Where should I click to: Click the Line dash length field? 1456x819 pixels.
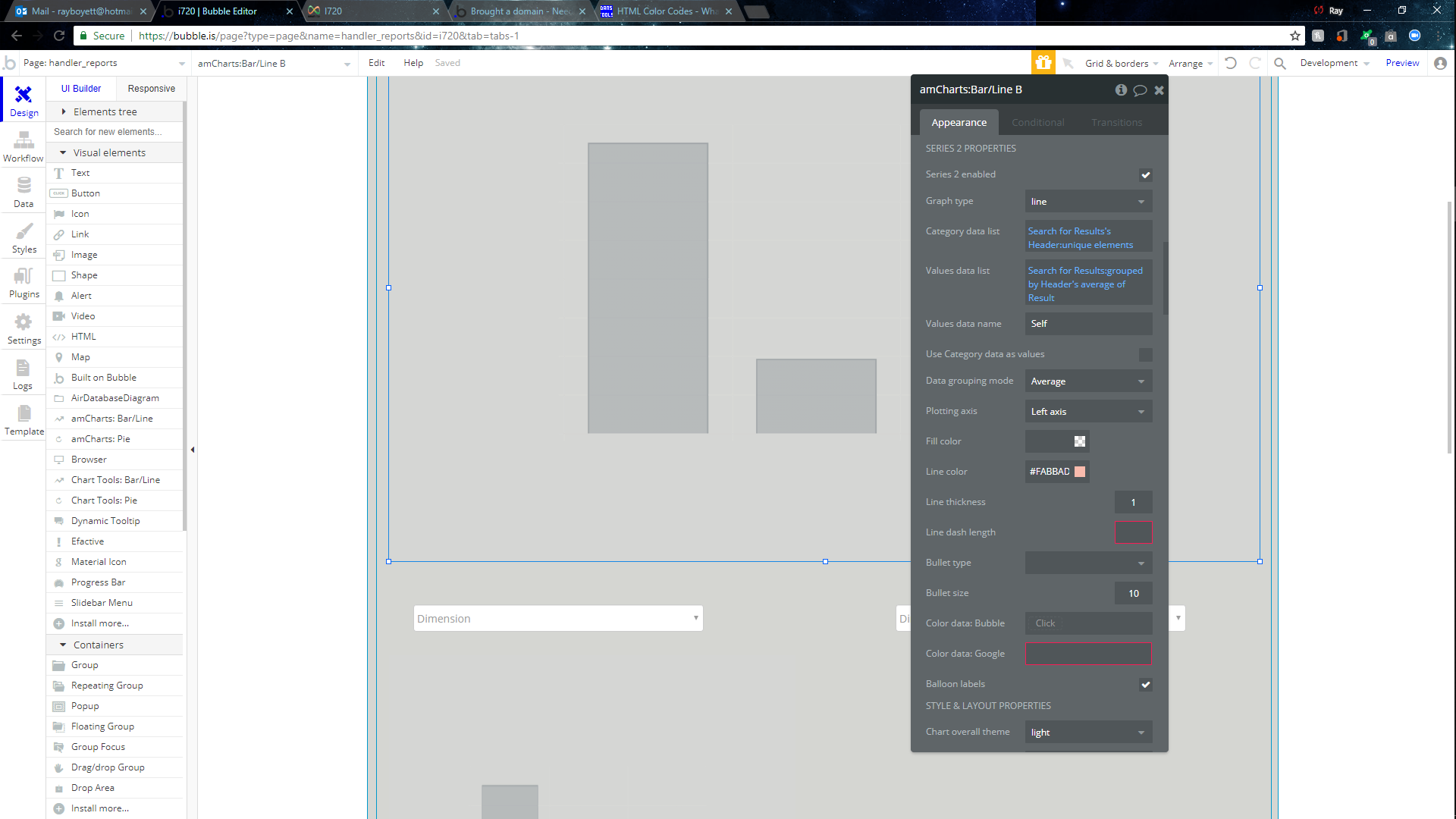[1133, 532]
